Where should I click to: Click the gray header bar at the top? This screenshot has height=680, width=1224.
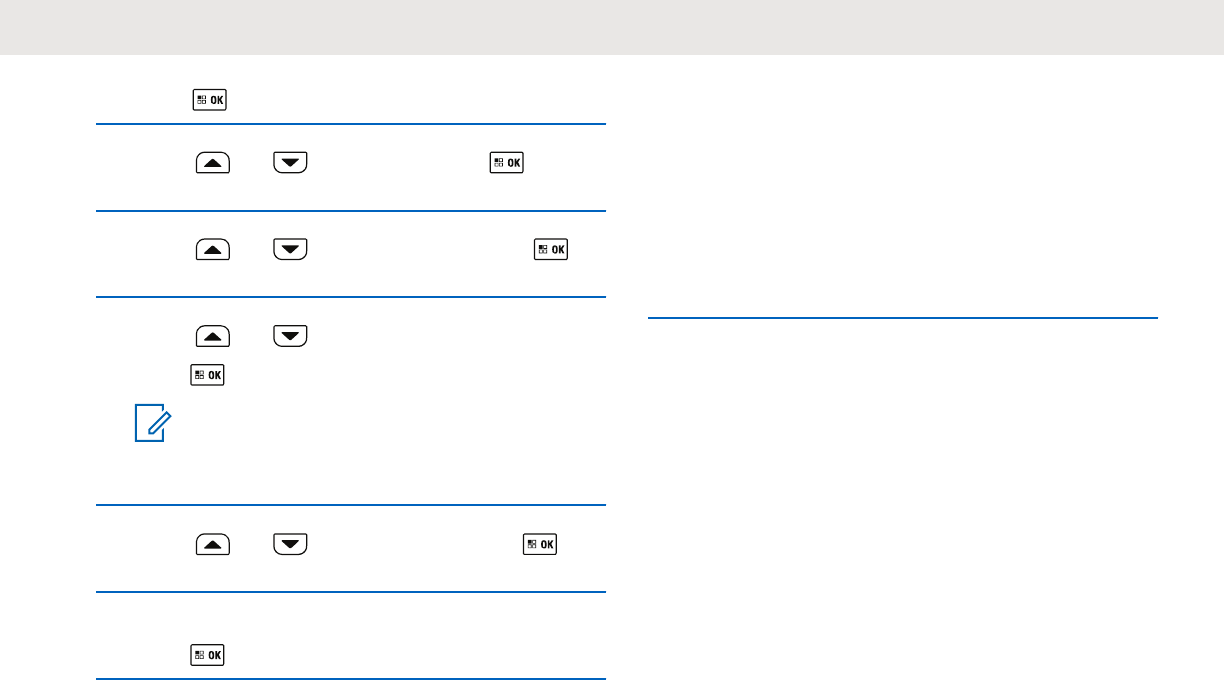pyautogui.click(x=612, y=27)
